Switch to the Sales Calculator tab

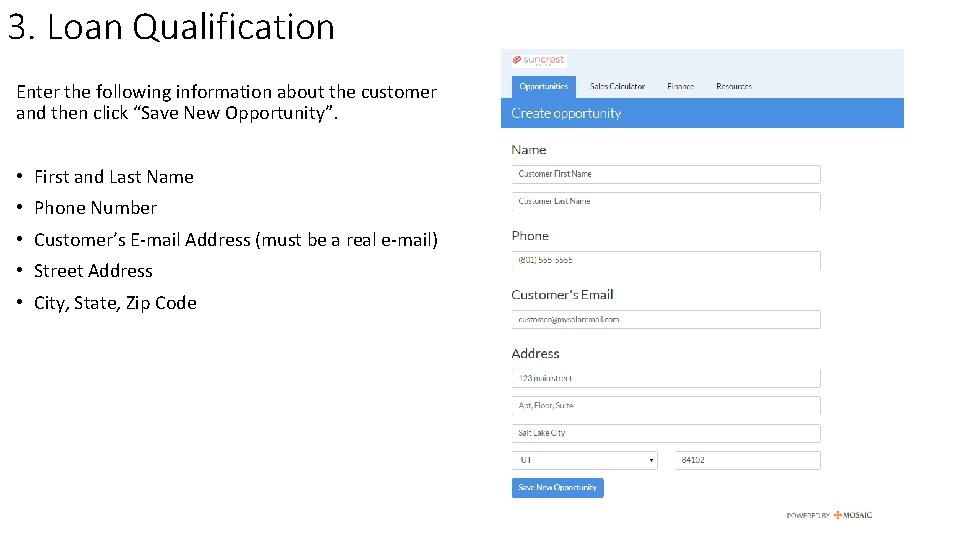tap(617, 87)
